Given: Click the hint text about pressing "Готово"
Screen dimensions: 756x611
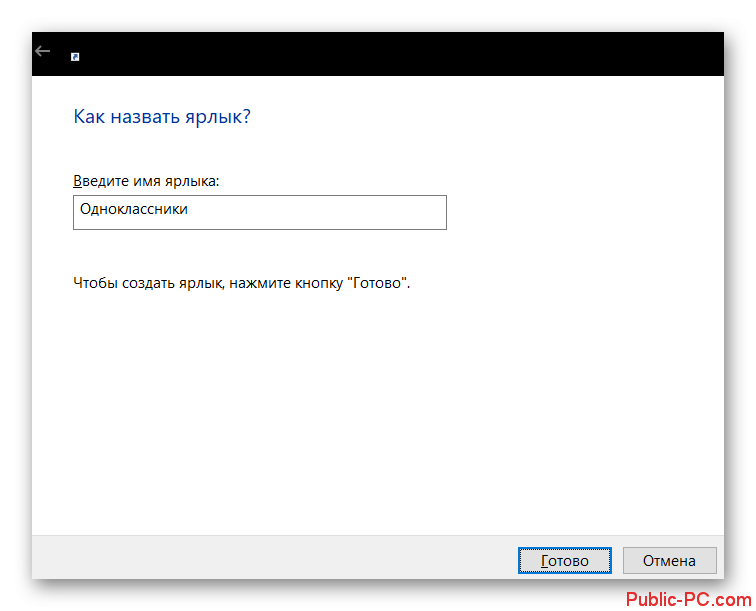Looking at the screenshot, I should (x=242, y=283).
